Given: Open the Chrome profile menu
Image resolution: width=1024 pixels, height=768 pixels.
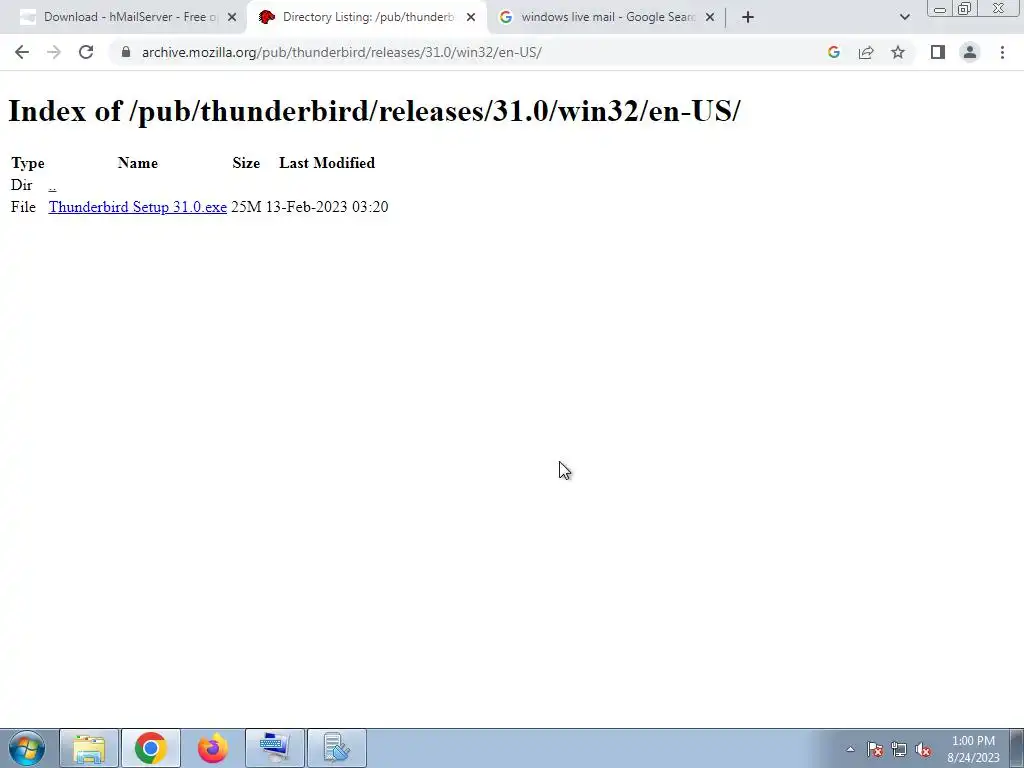Looking at the screenshot, I should click(970, 52).
